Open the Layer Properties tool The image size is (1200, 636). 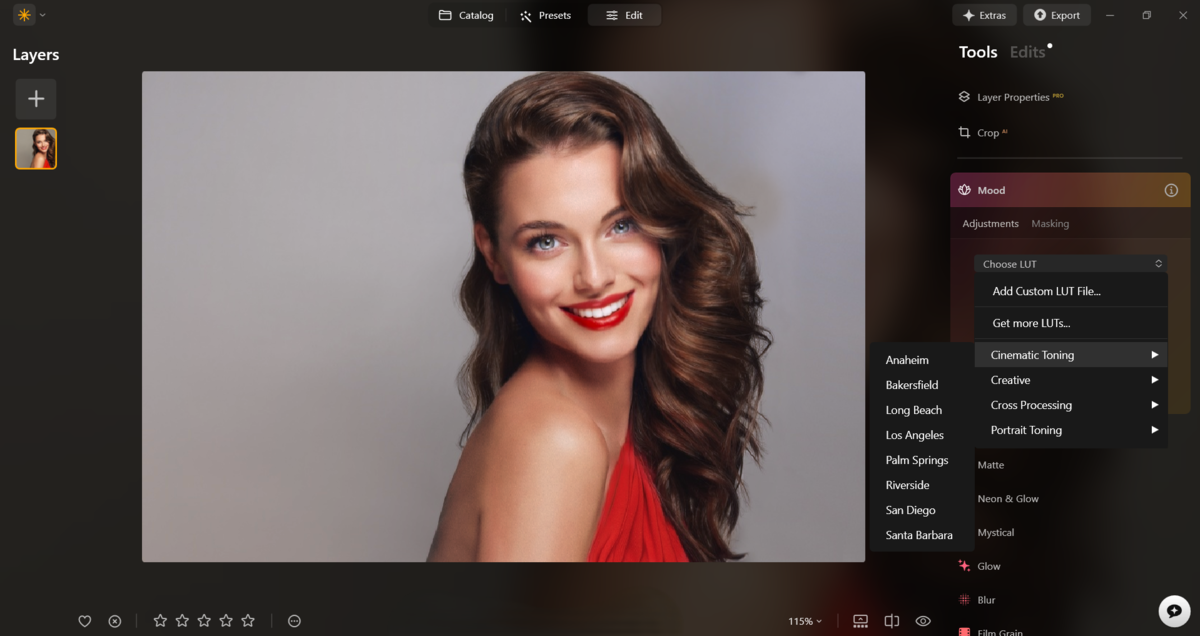(1010, 97)
